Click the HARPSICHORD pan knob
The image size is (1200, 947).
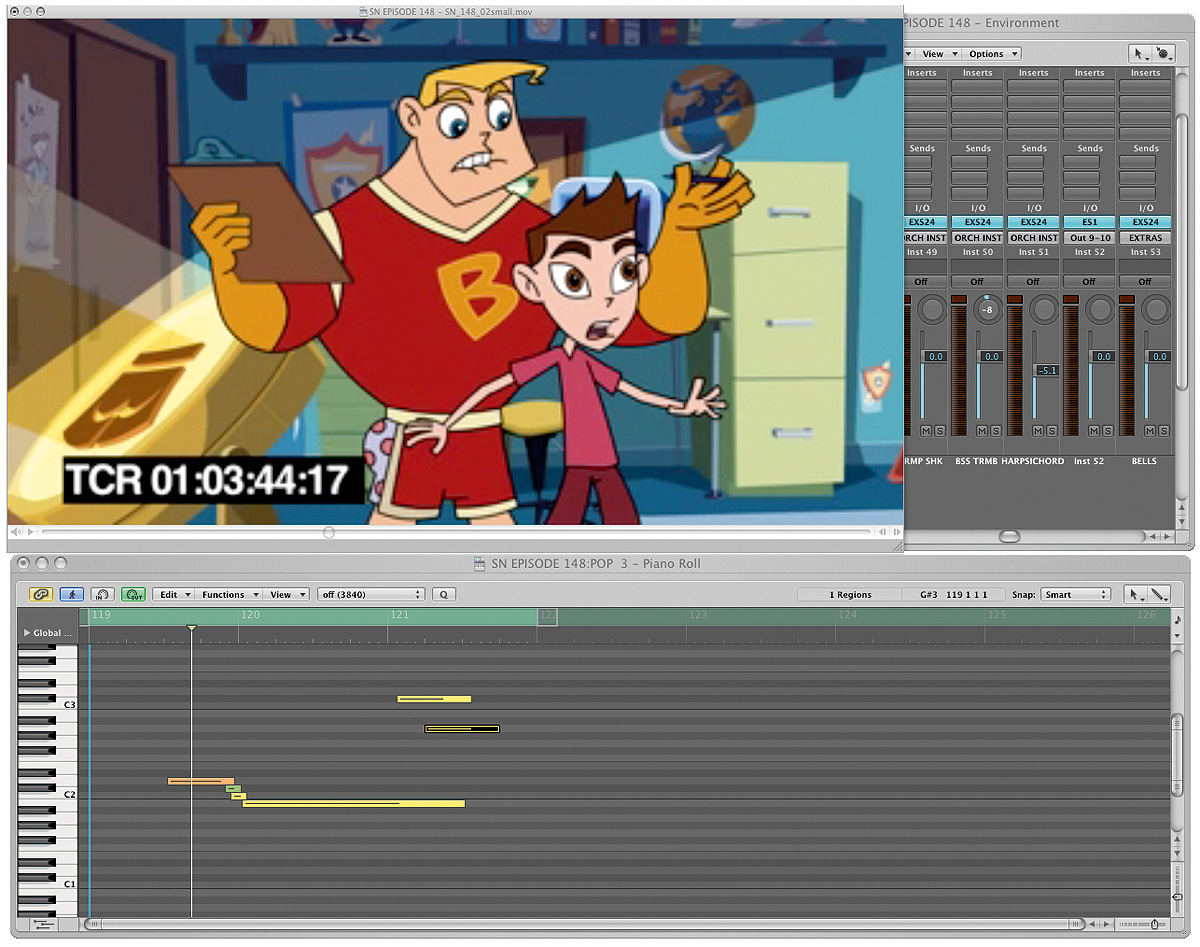pos(1045,310)
